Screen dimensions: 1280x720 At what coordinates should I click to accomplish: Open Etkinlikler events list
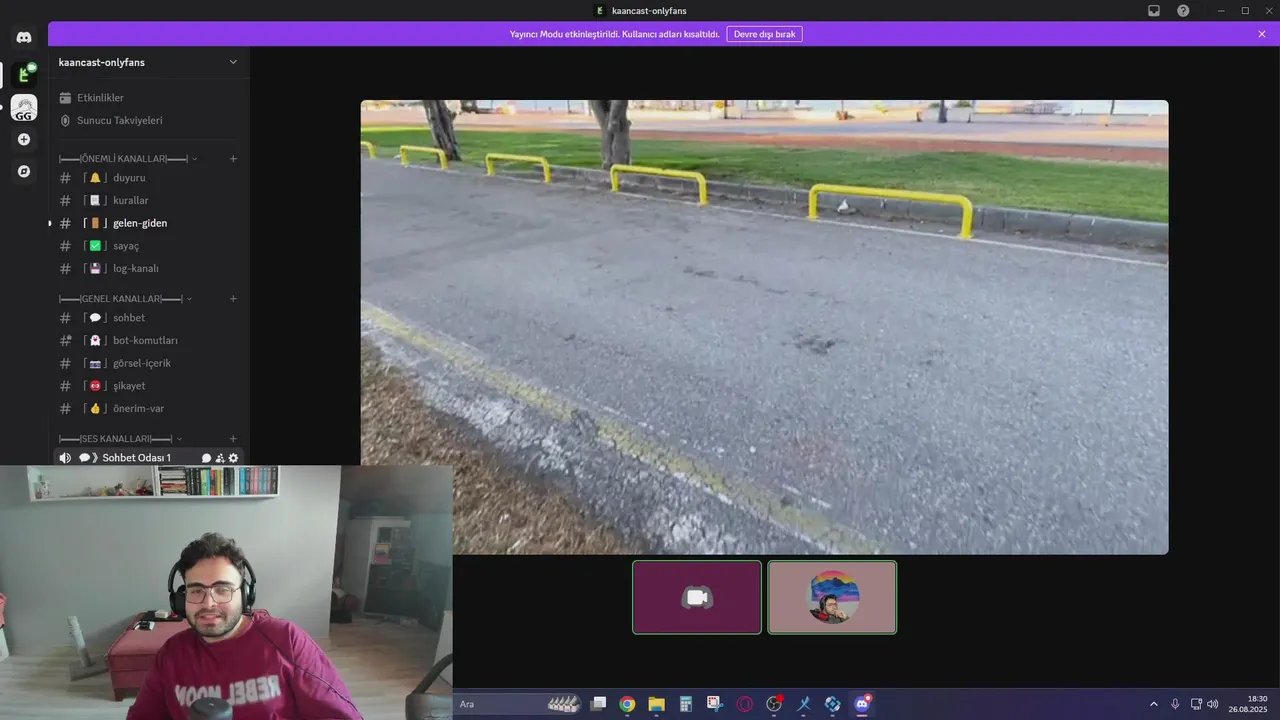tap(148, 98)
